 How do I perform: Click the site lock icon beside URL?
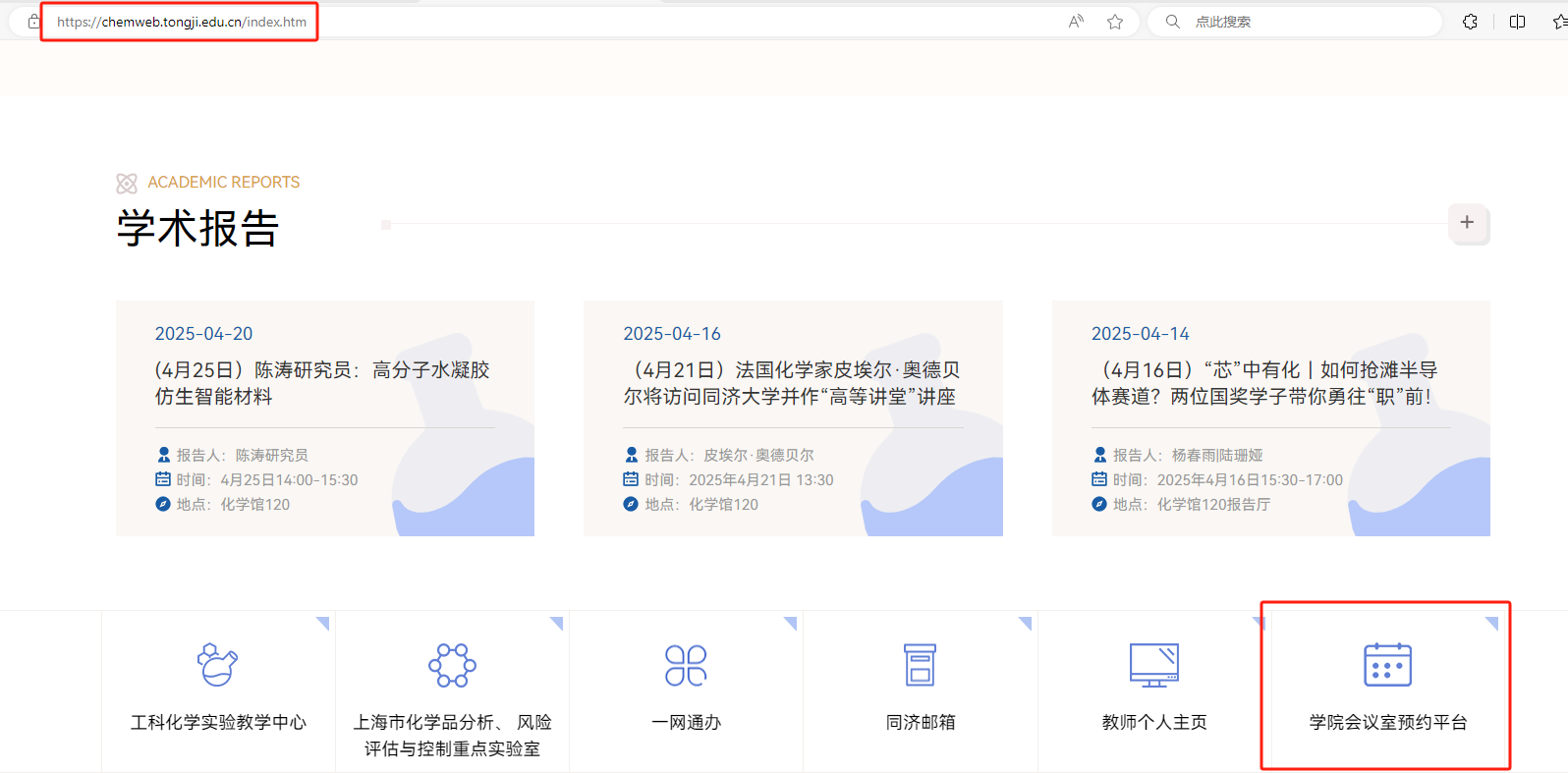pyautogui.click(x=34, y=22)
